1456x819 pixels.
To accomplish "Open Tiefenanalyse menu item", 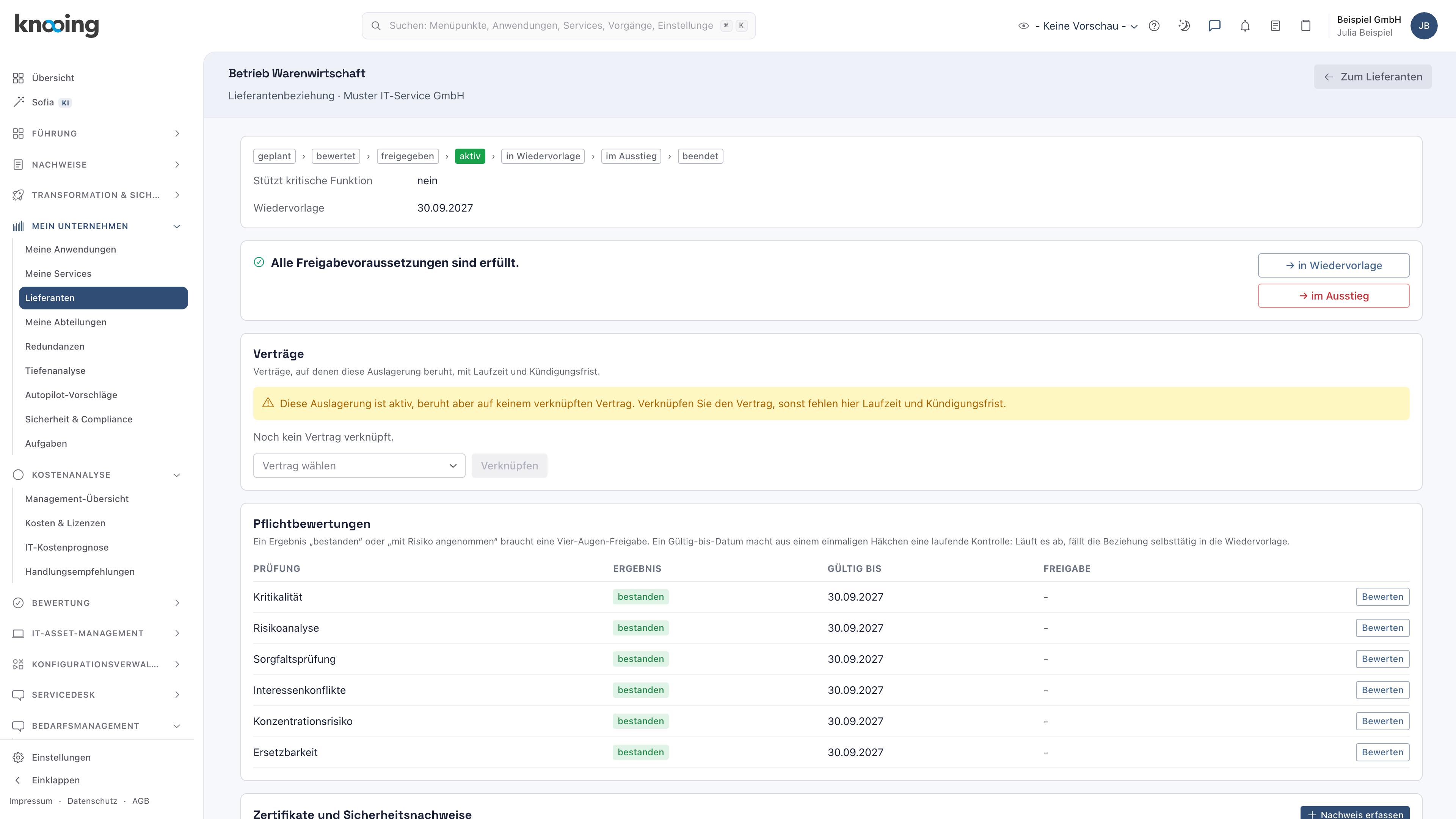I will point(55,371).
